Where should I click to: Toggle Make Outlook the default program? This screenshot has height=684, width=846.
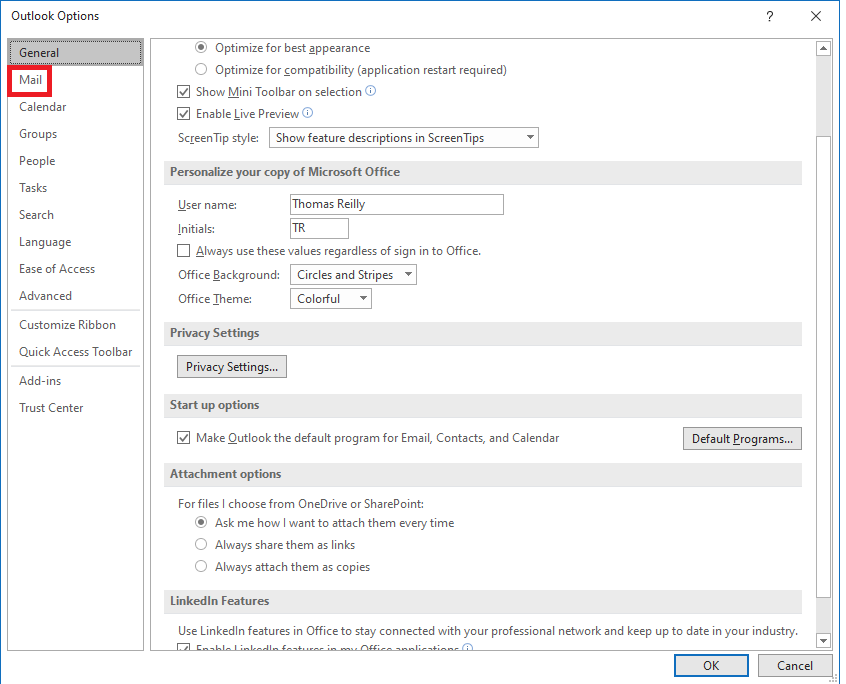click(x=183, y=437)
